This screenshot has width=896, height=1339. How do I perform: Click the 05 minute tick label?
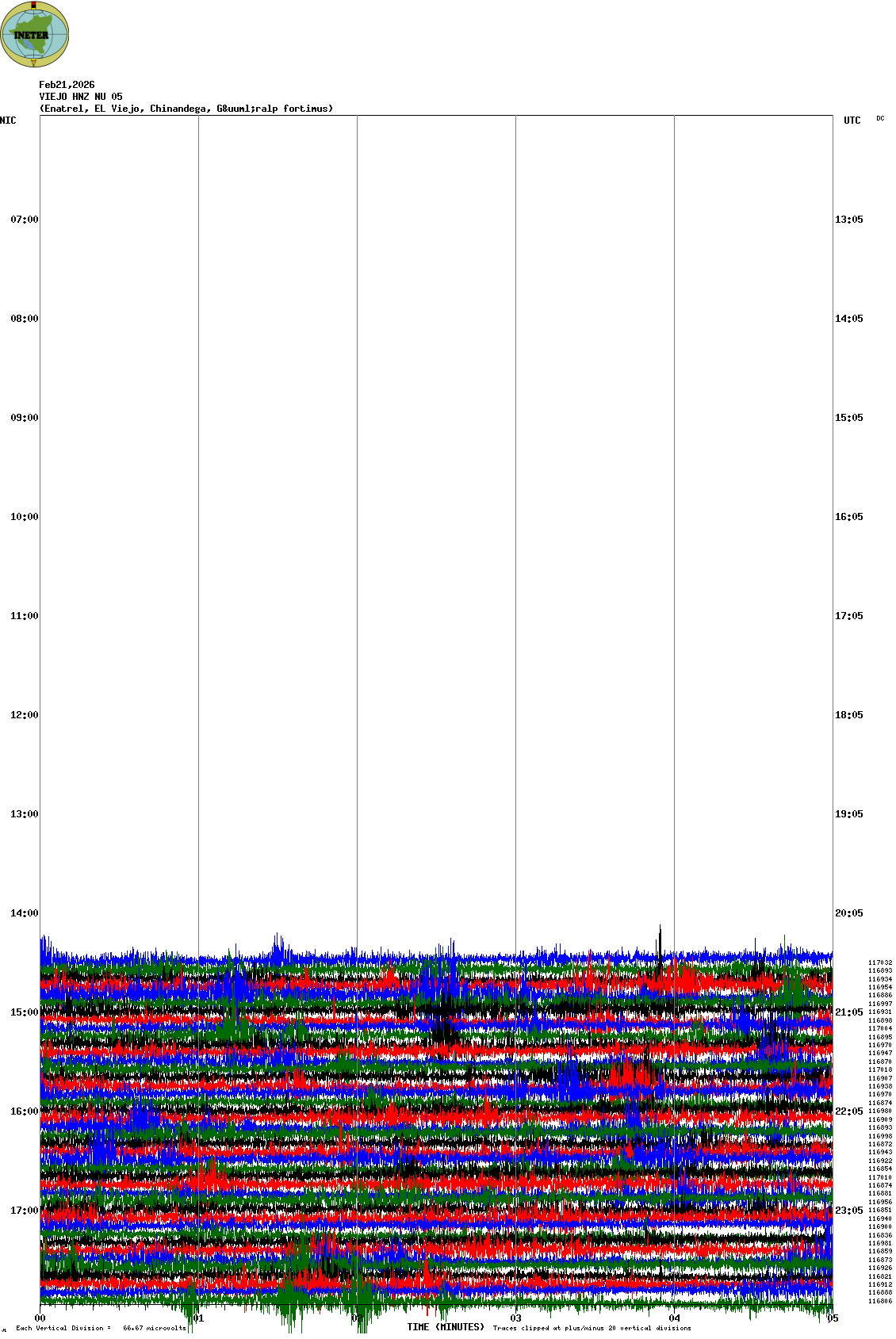tap(832, 1319)
